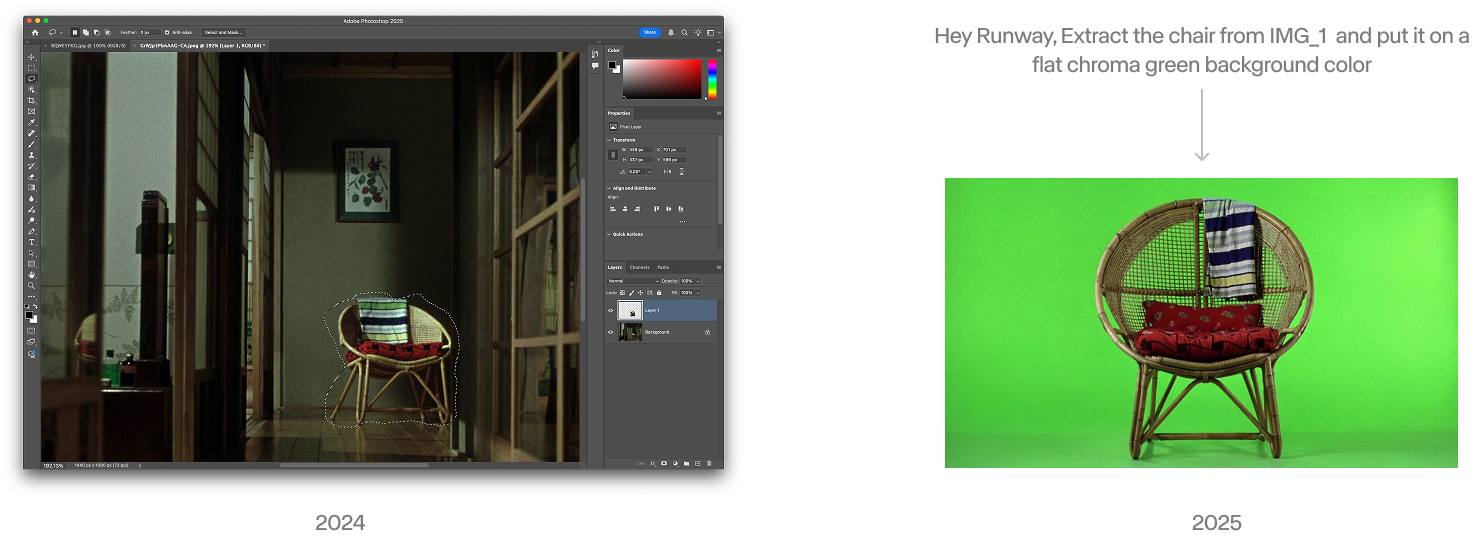The image size is (1481, 537).
Task: Open the notifications bell icon
Action: point(671,32)
